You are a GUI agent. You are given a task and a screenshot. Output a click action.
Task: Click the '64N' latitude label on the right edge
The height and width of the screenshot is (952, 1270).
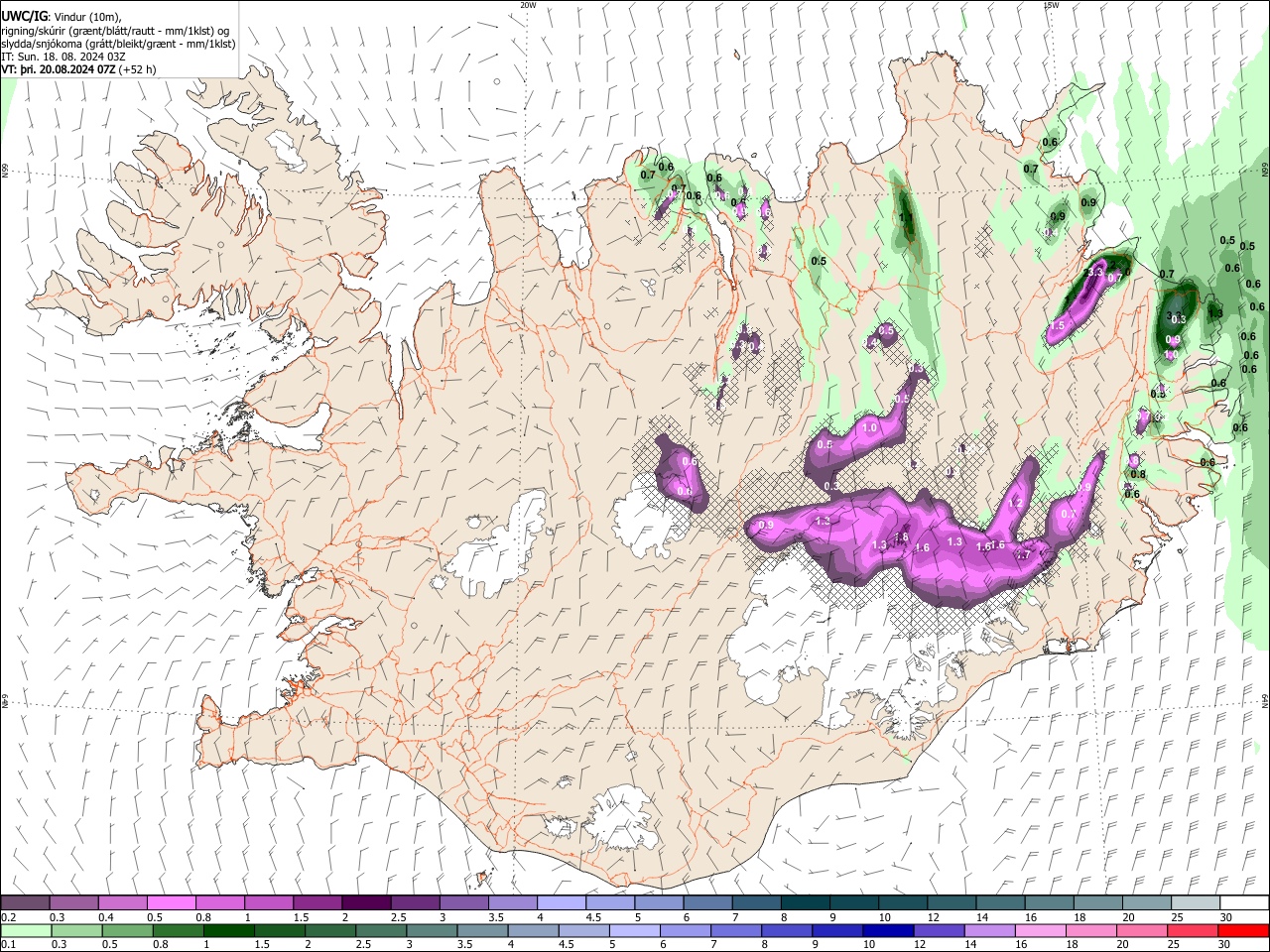point(1265,700)
